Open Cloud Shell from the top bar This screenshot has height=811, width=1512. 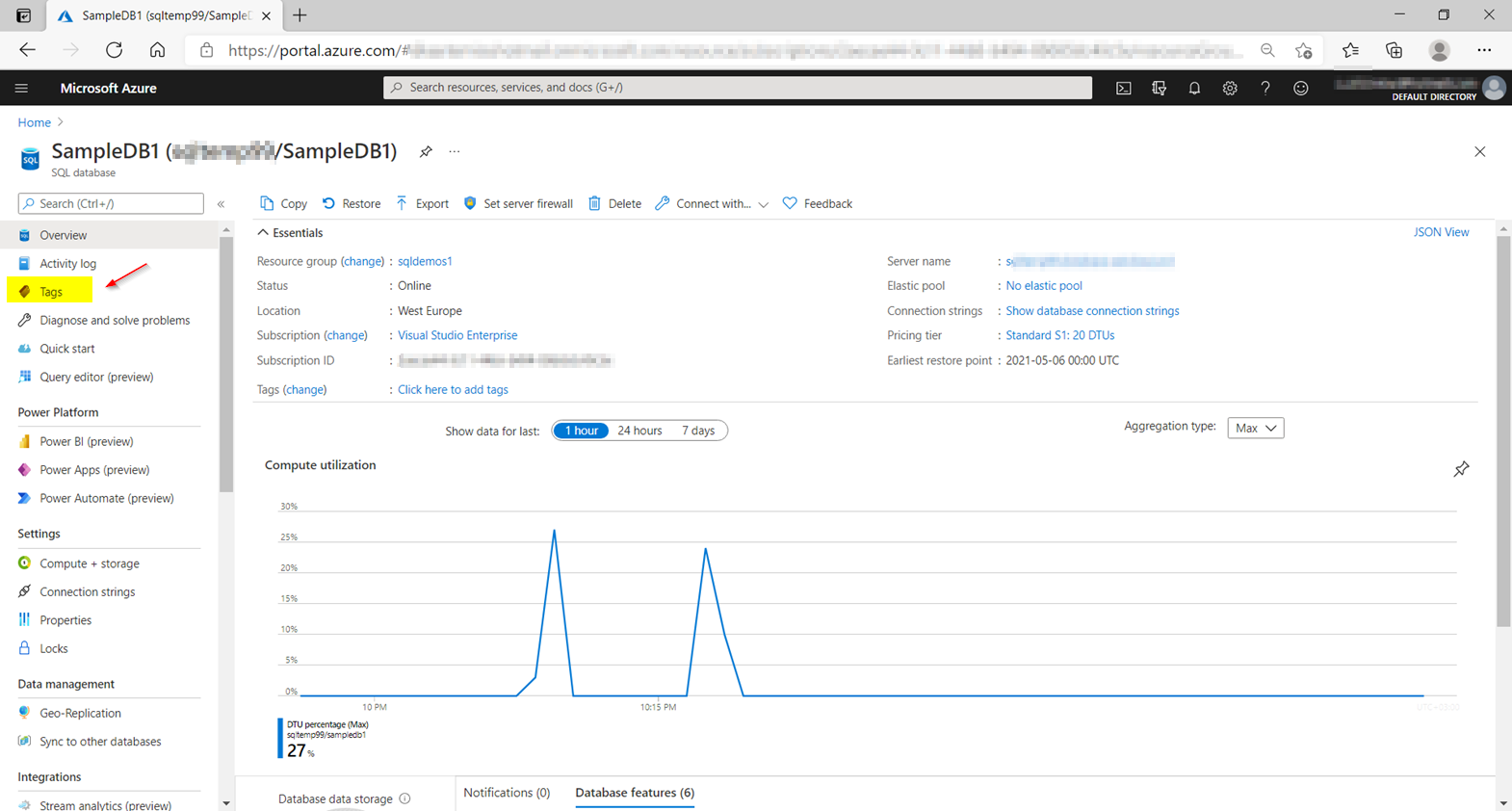pos(1124,88)
